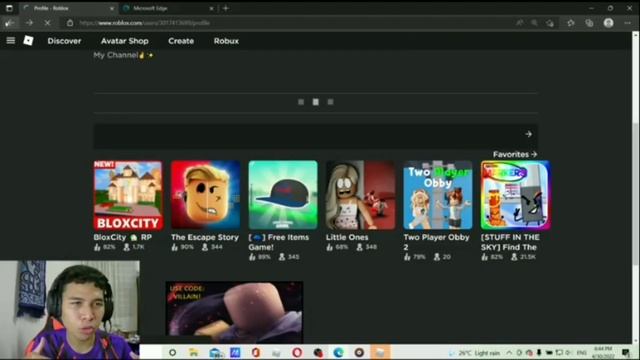The width and height of the screenshot is (640, 360).
Task: Open the BloxCity RP game thumbnail
Action: tap(128, 195)
